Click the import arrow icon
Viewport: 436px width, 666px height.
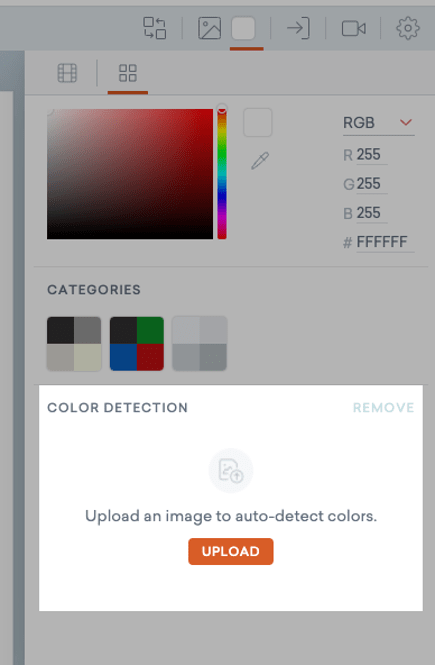(x=298, y=28)
